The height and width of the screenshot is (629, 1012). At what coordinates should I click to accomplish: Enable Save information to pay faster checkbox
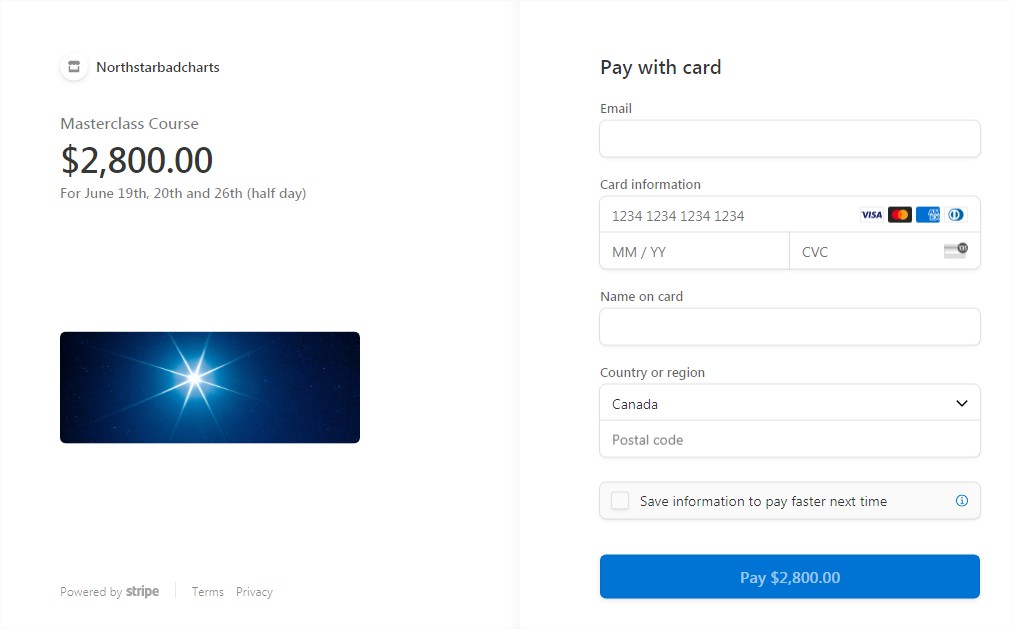[x=620, y=501]
